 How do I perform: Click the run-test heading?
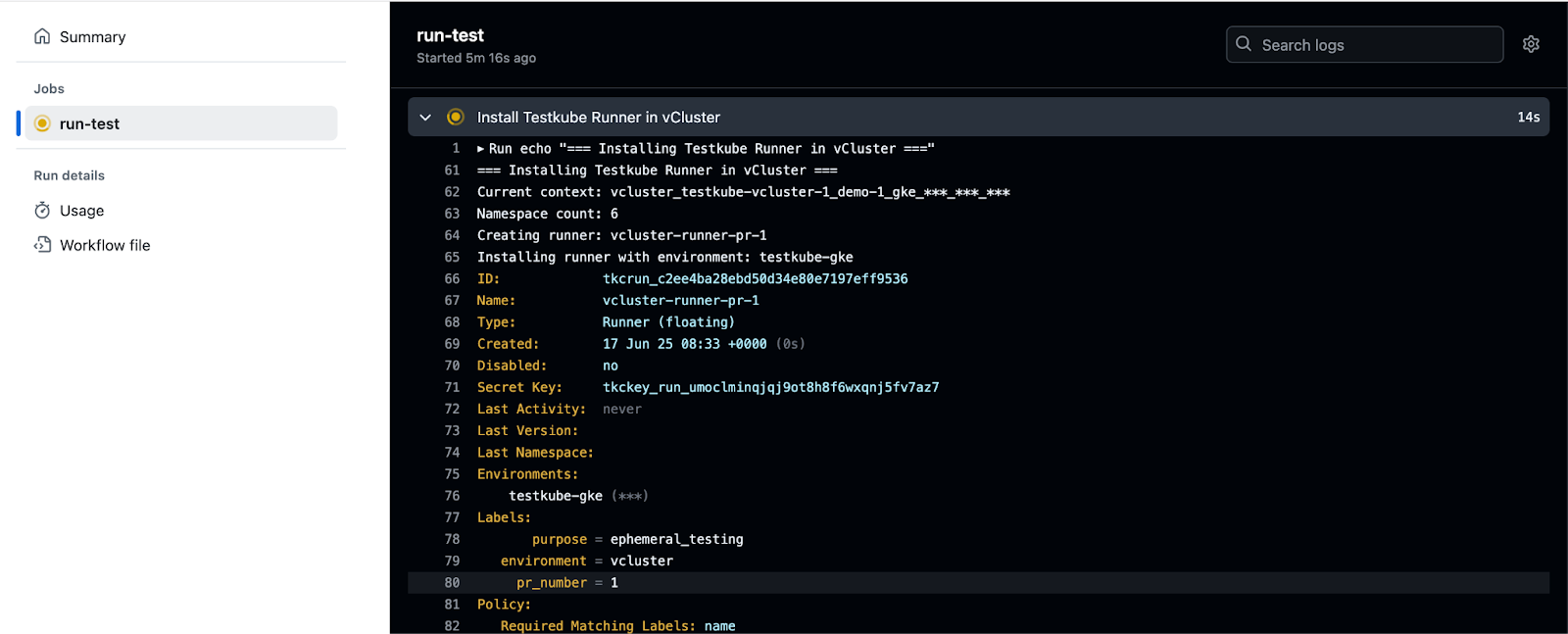click(x=450, y=35)
